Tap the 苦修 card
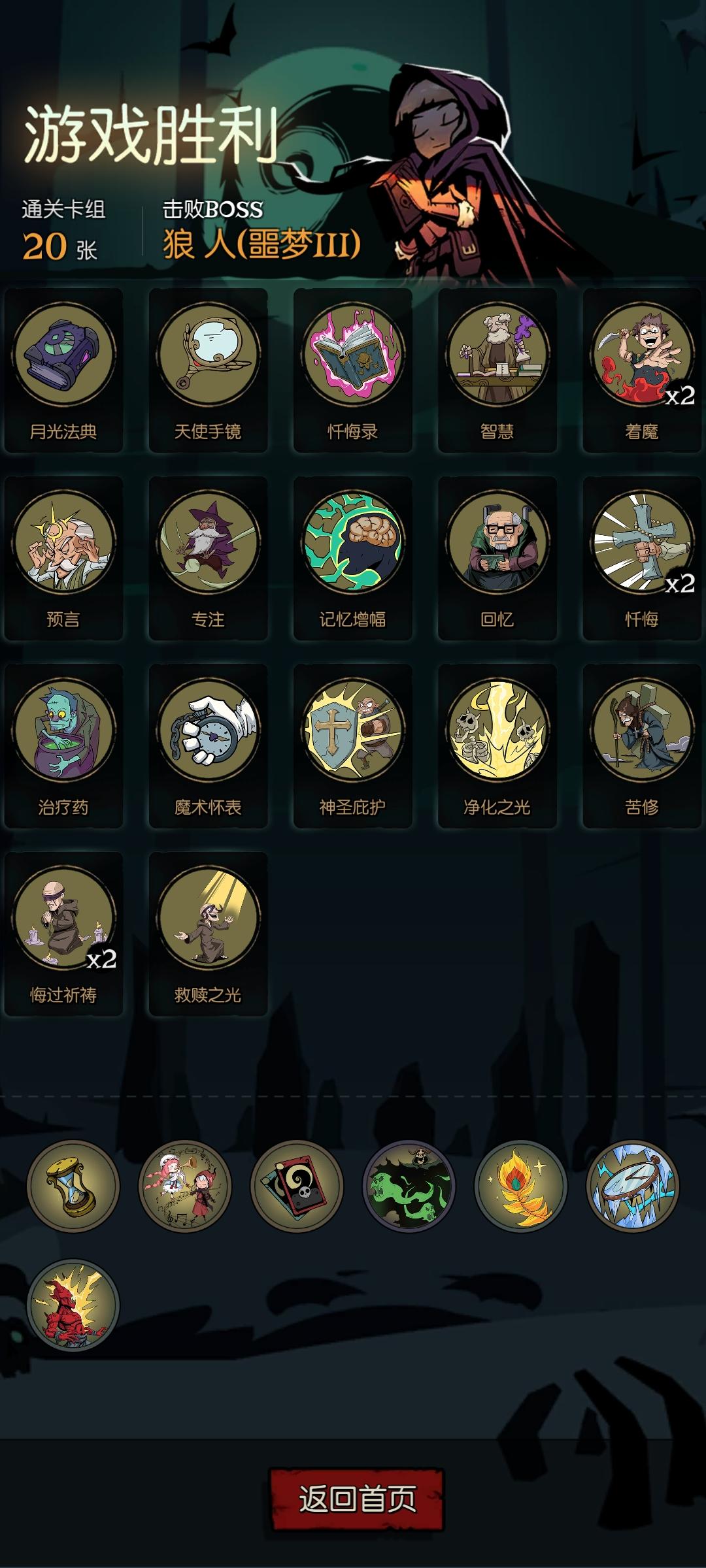This screenshot has width=706, height=1568. tap(642, 746)
